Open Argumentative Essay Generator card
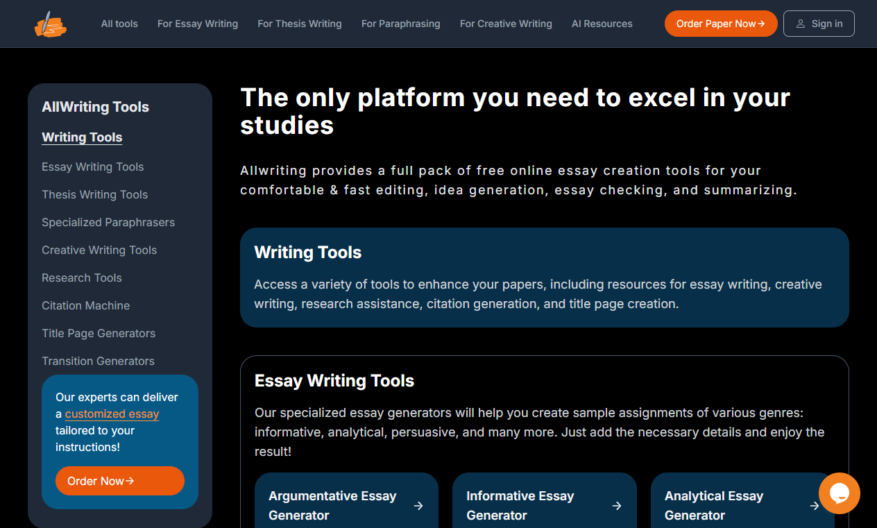This screenshot has width=877, height=528. (346, 501)
